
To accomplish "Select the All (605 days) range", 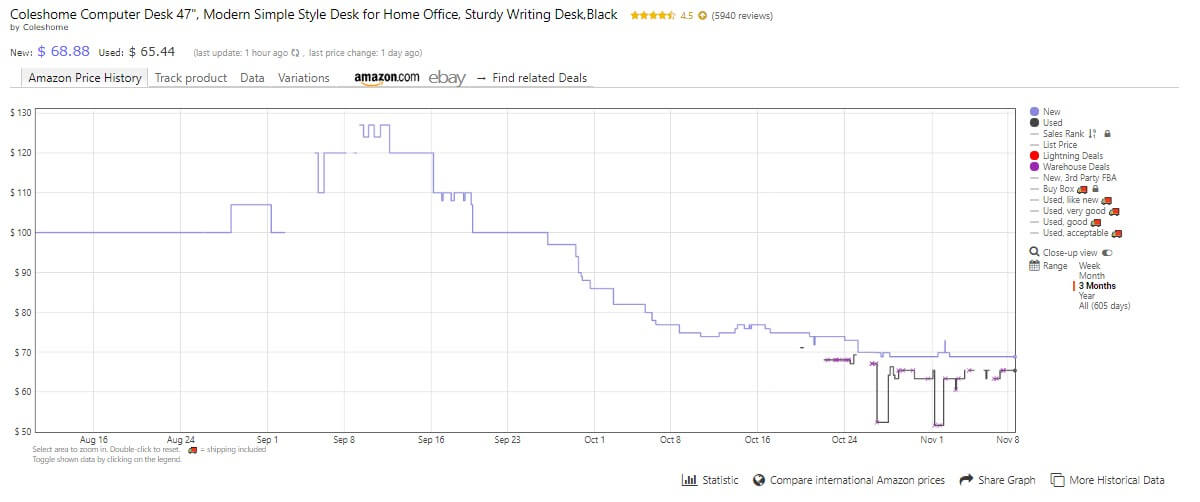I will (x=1104, y=306).
